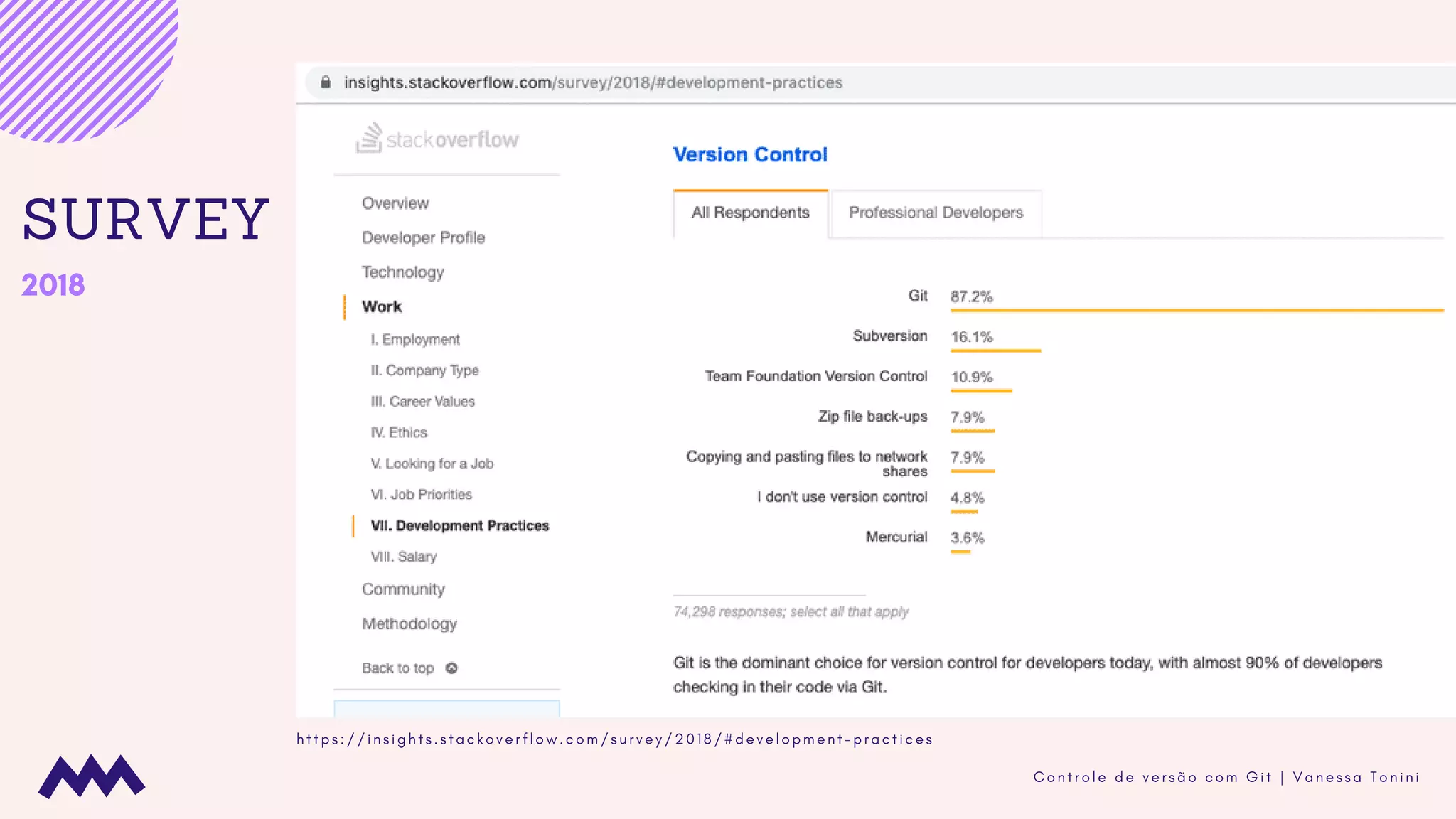
Task: Click the lock icon in address bar
Action: (326, 82)
